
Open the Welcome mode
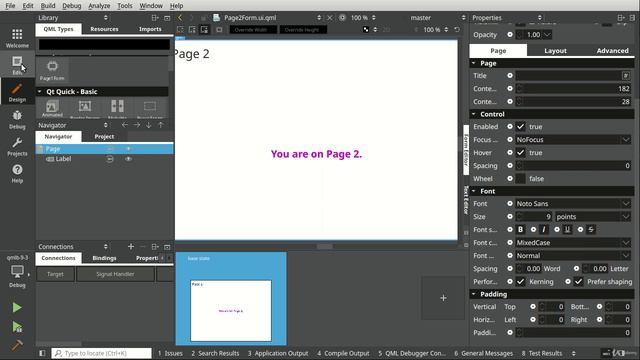(x=17, y=38)
